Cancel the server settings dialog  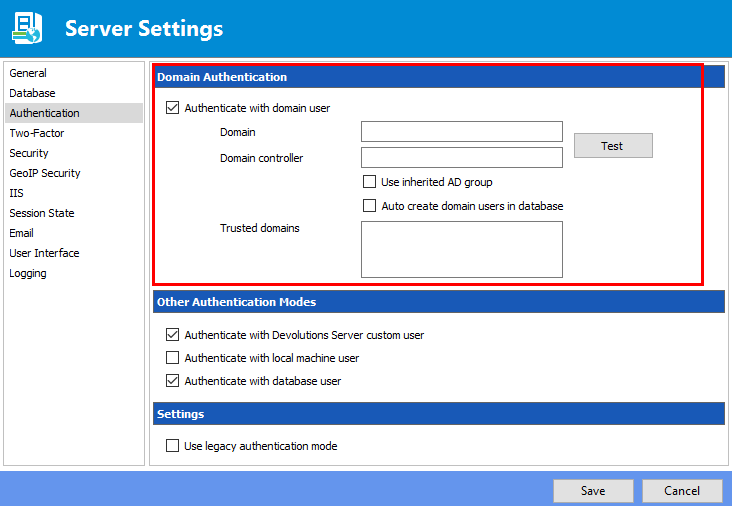tap(682, 491)
